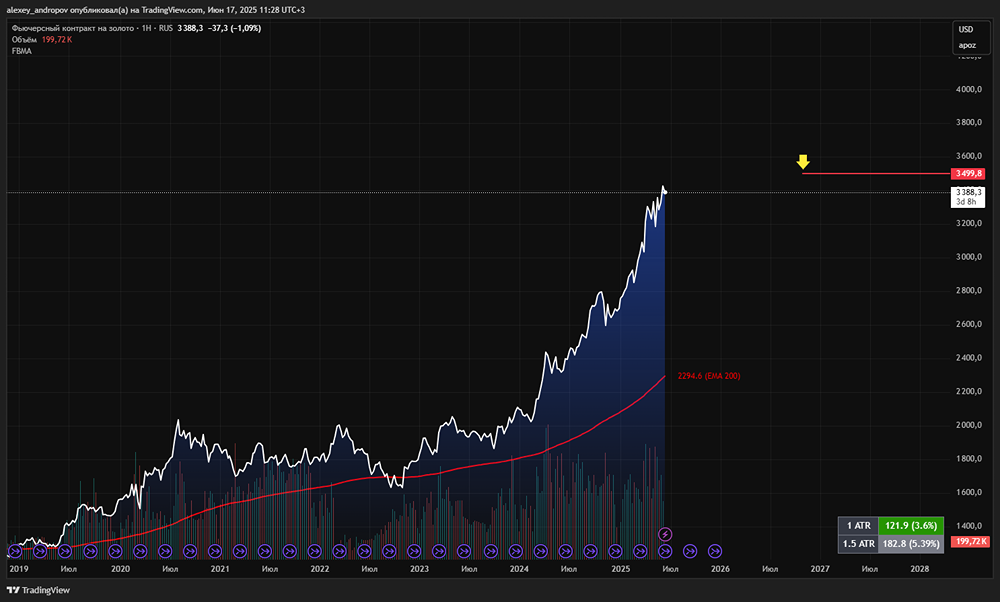The height and width of the screenshot is (602, 1000).
Task: Click the publication header by alexey_andropov
Action: click(156, 10)
